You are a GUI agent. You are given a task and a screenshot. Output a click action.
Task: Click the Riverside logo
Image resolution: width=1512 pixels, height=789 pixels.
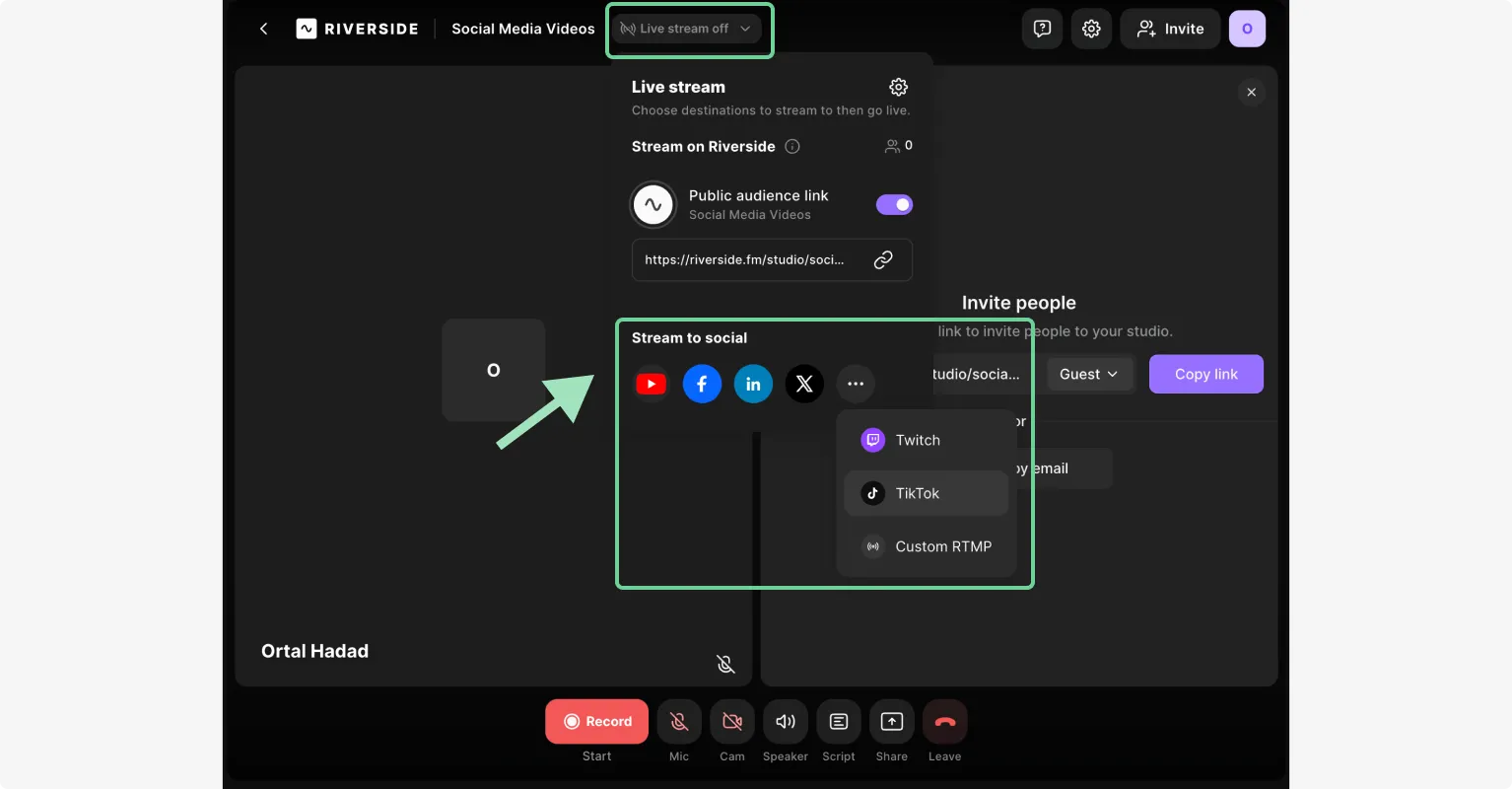coord(357,29)
